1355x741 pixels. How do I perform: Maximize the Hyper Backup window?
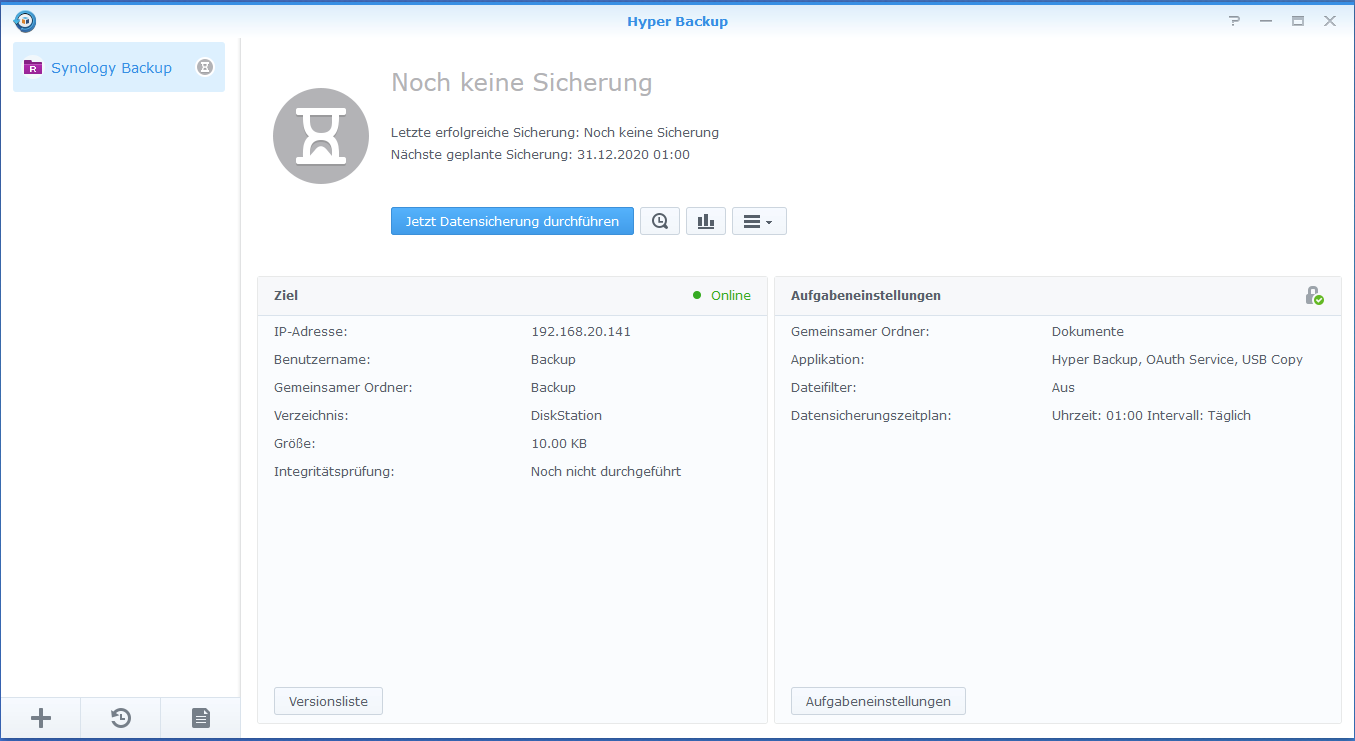[x=1297, y=21]
